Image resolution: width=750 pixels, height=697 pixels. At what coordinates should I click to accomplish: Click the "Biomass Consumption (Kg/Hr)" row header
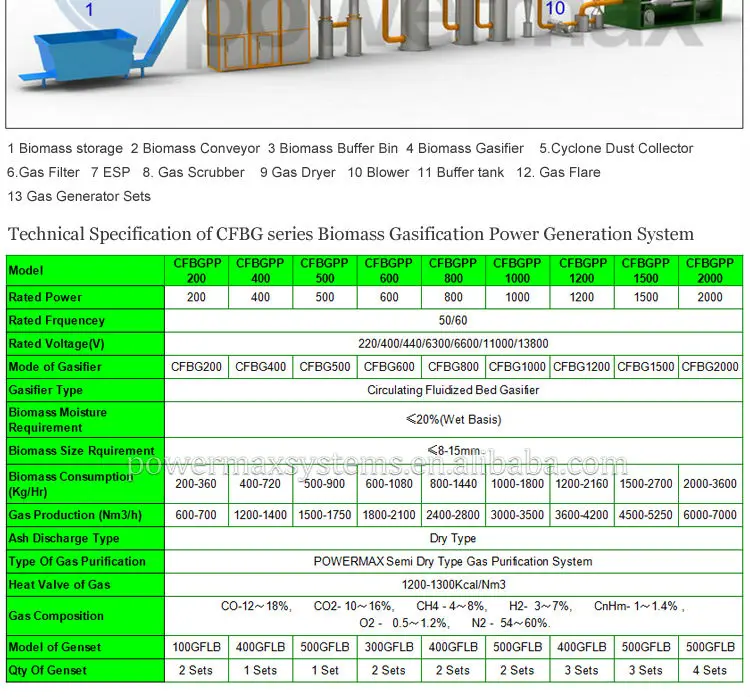85,484
